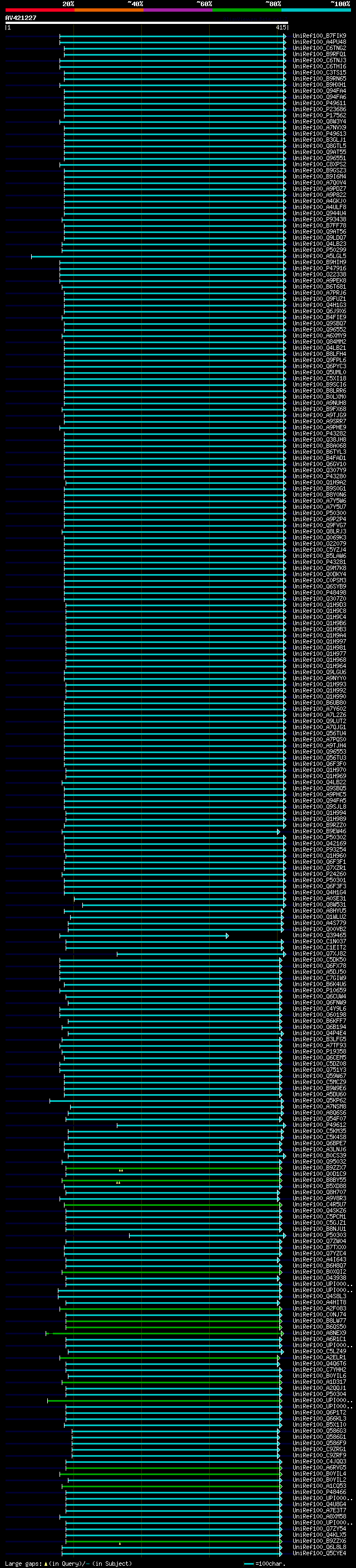Select the query name AV421227
Viewport: 356px width, 1568px height.
point(21,18)
